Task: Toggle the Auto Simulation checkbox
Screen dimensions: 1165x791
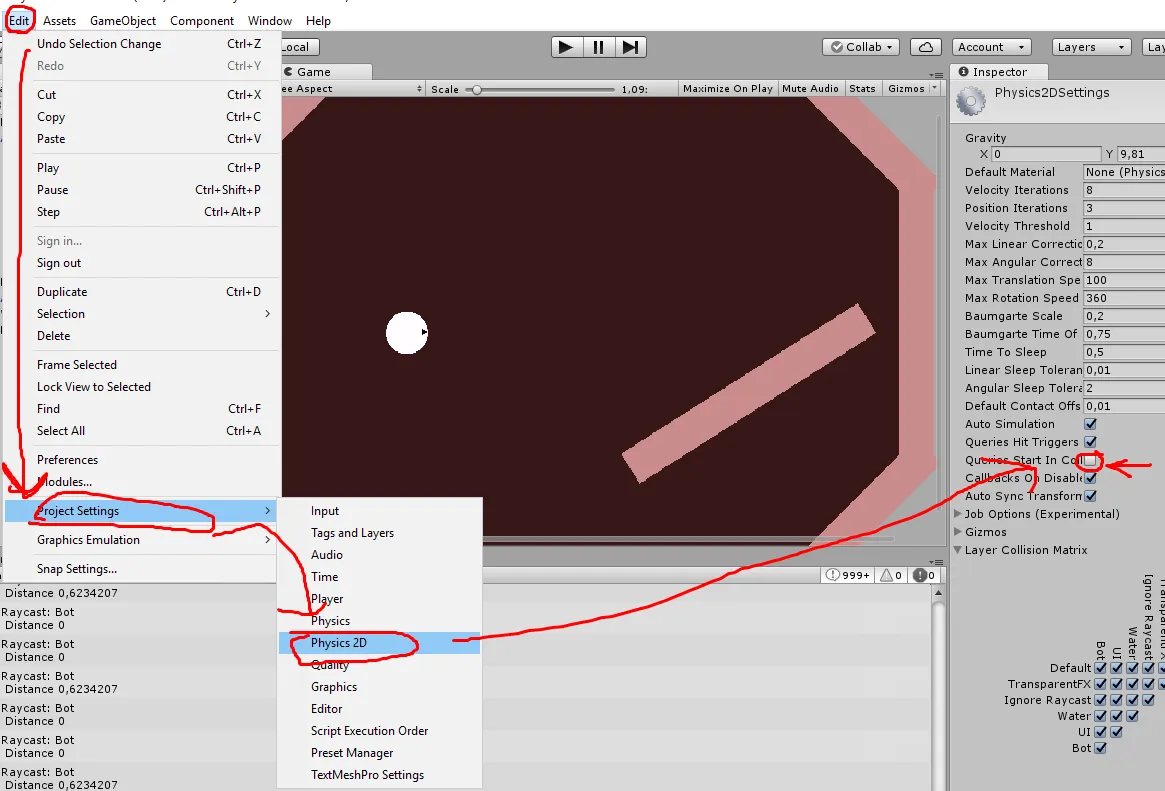Action: coord(1090,424)
